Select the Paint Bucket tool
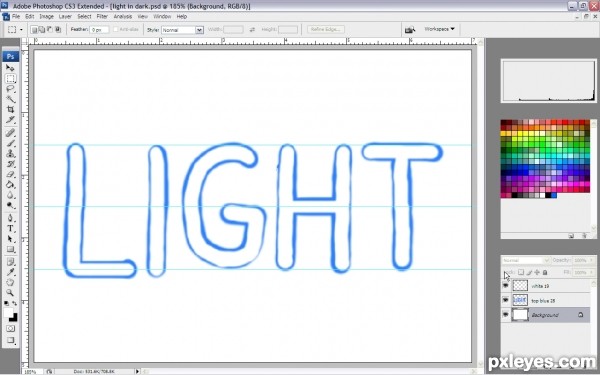Image resolution: width=600 pixels, height=375 pixels. pyautogui.click(x=10, y=184)
